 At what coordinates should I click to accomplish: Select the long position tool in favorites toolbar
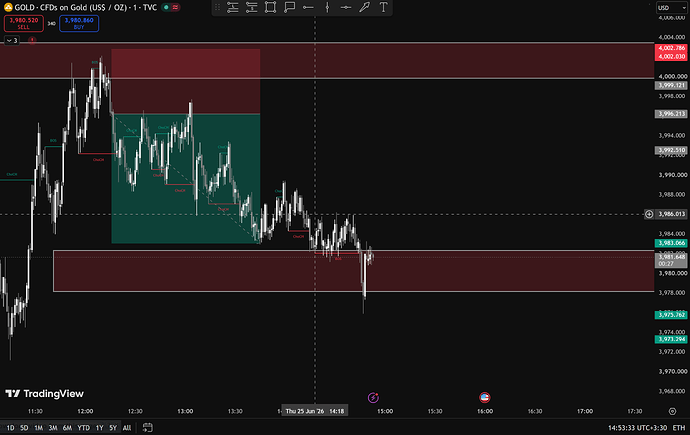[x=233, y=7]
